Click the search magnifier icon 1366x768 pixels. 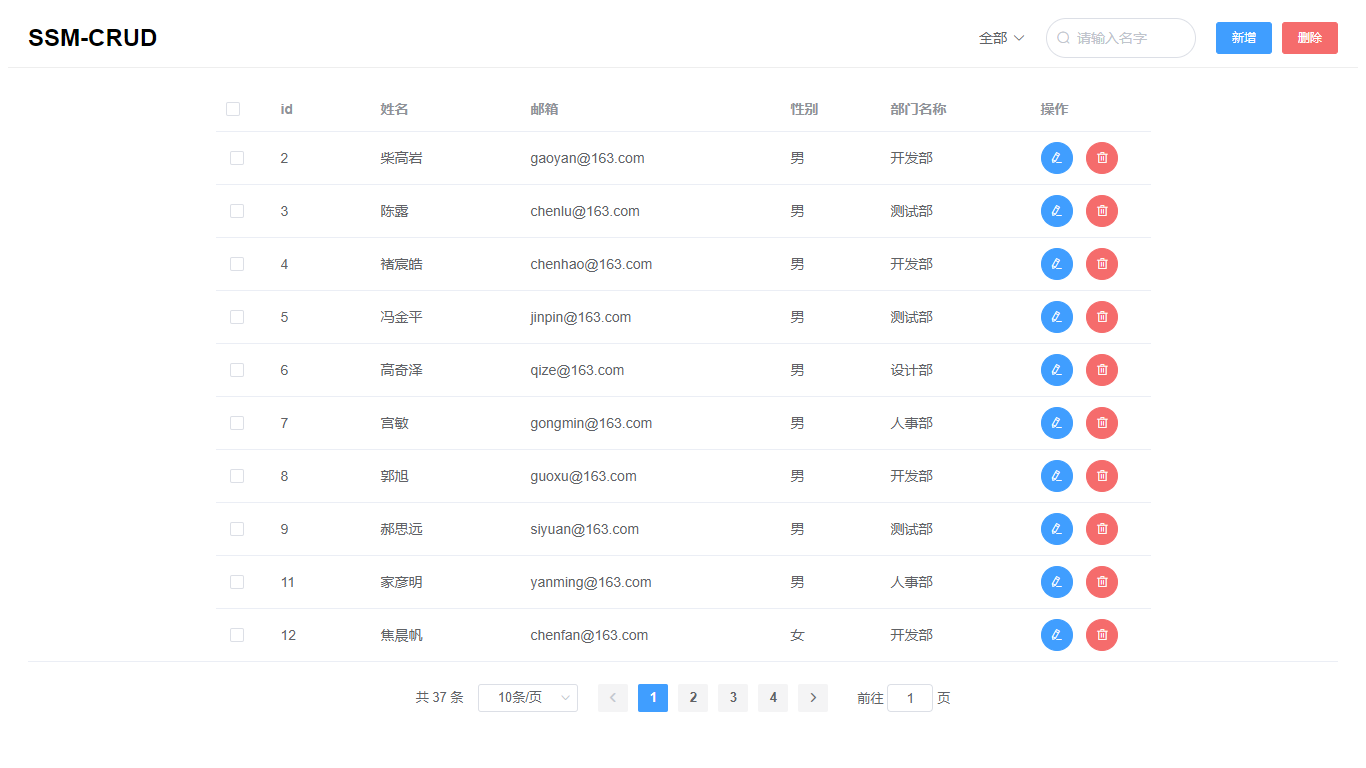tap(1064, 38)
